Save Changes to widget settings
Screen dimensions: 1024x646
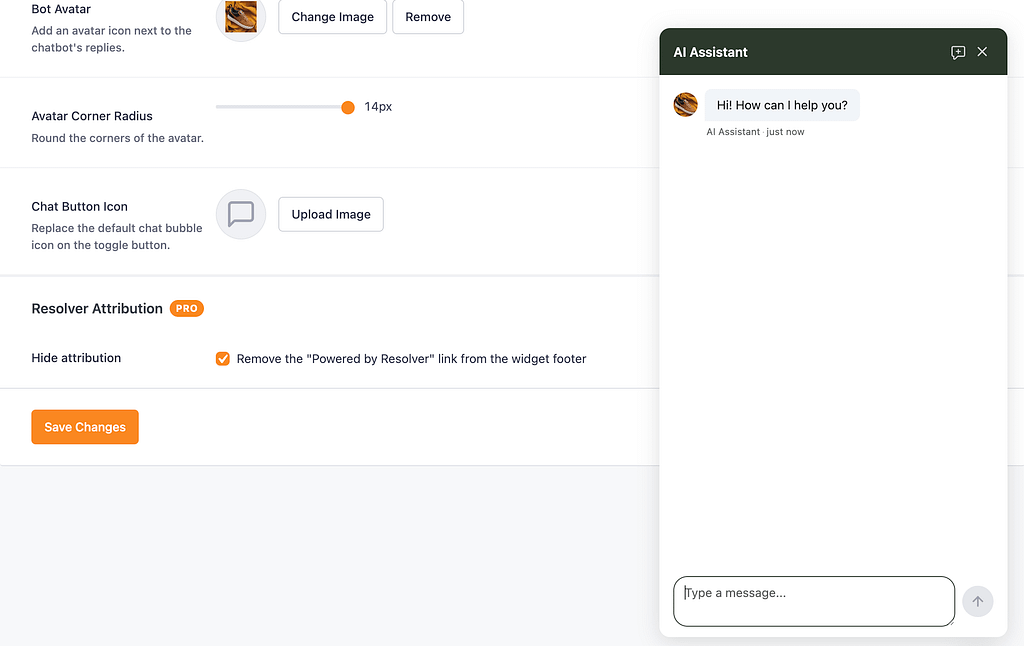(x=85, y=427)
